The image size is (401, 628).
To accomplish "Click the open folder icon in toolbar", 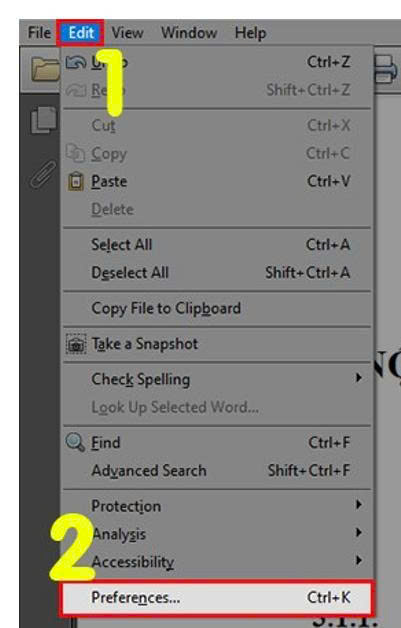I will [x=45, y=69].
